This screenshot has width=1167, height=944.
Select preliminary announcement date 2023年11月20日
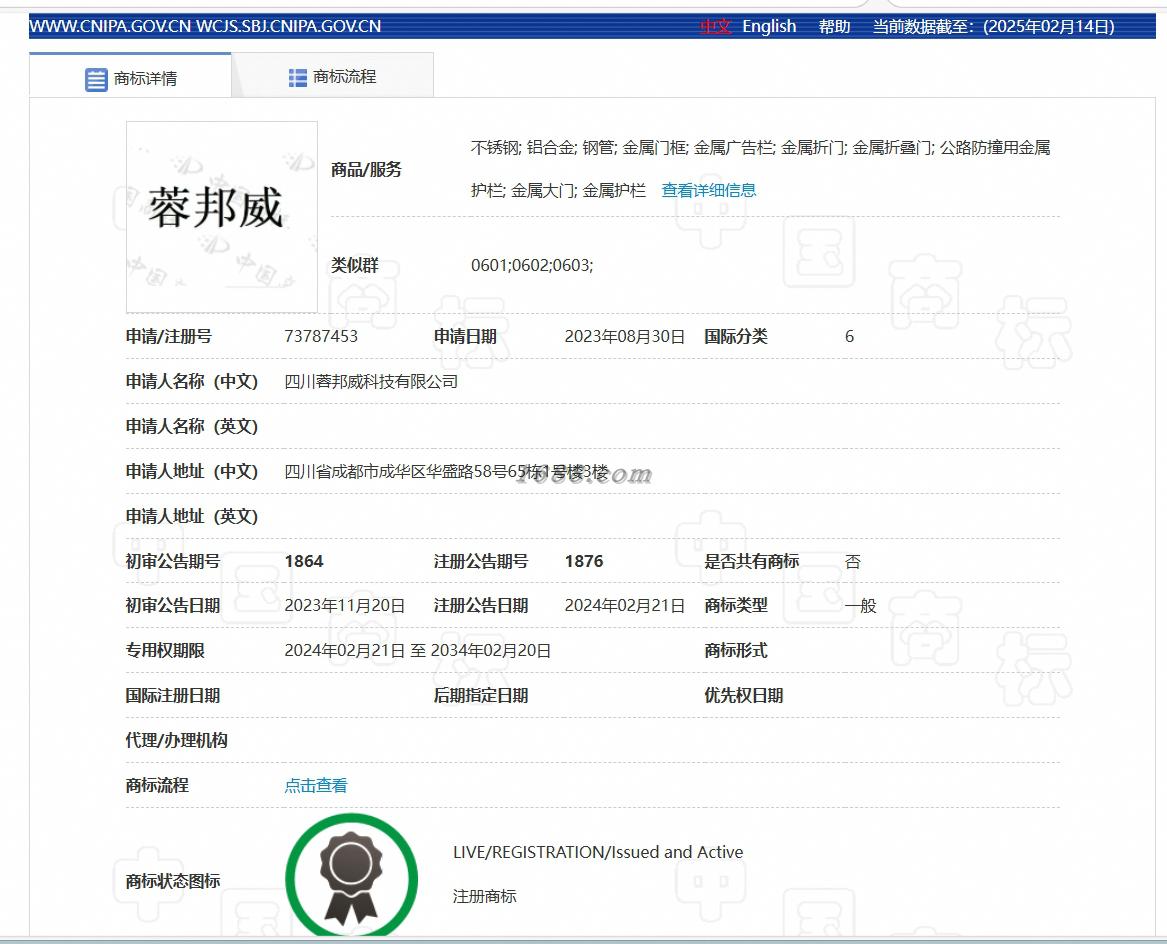[x=345, y=606]
